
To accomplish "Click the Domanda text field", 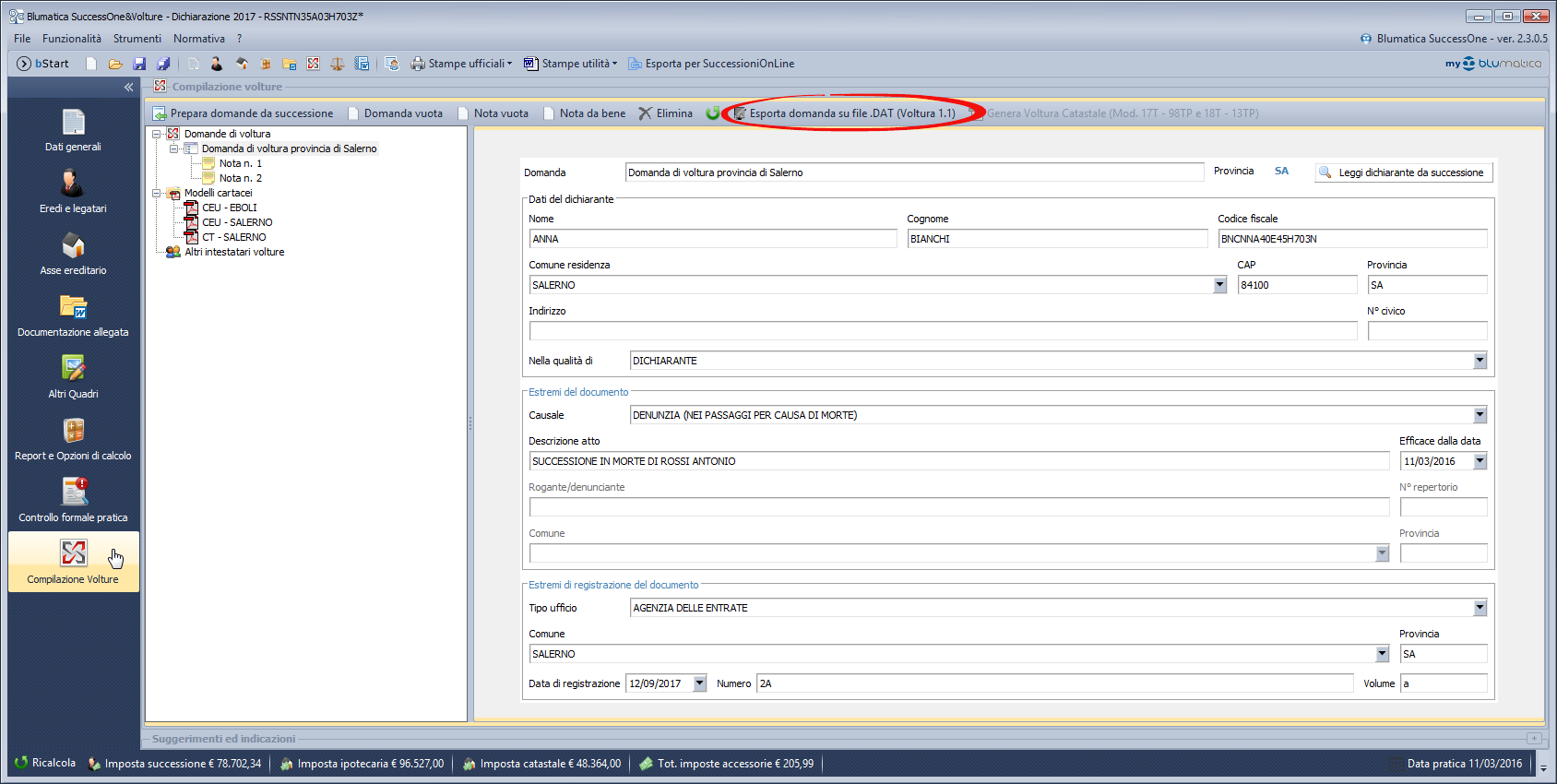I will (914, 172).
